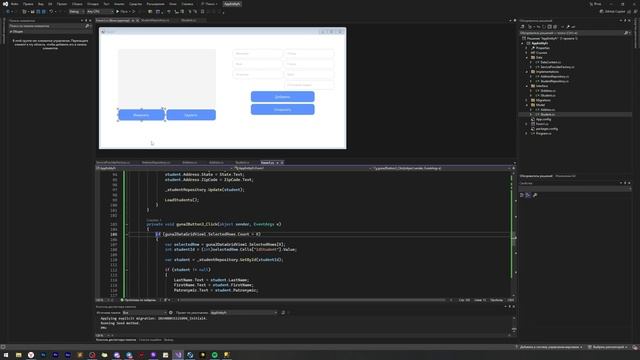Expand the Migrations folder in Solution Explorer
640x360 pixels.
(x=527, y=100)
